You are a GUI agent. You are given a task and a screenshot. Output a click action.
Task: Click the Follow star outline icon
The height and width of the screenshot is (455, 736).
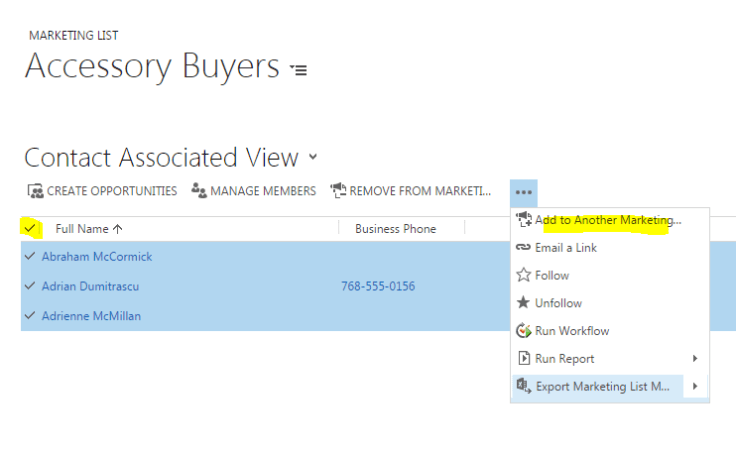[x=522, y=276]
